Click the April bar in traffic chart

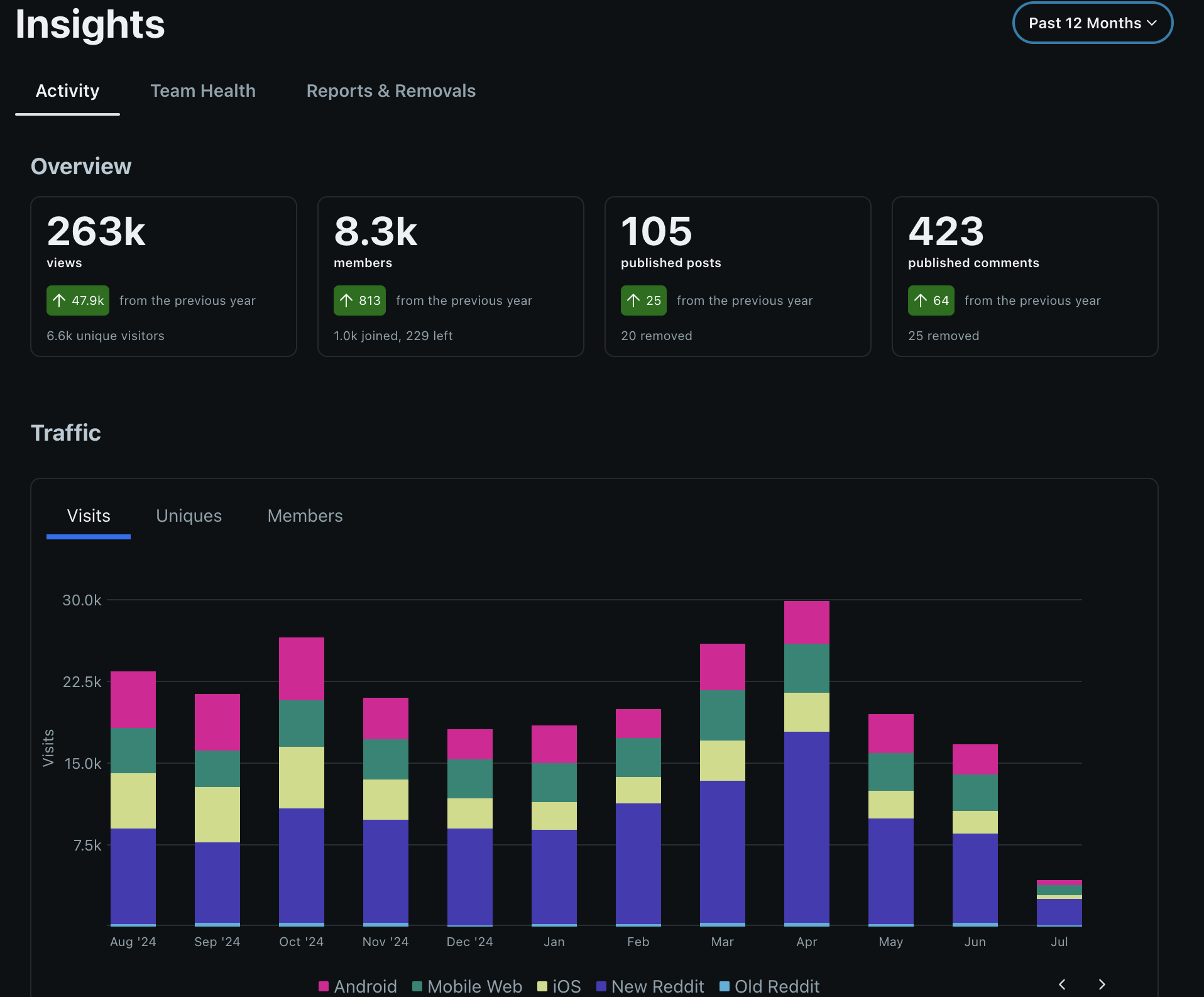point(807,763)
